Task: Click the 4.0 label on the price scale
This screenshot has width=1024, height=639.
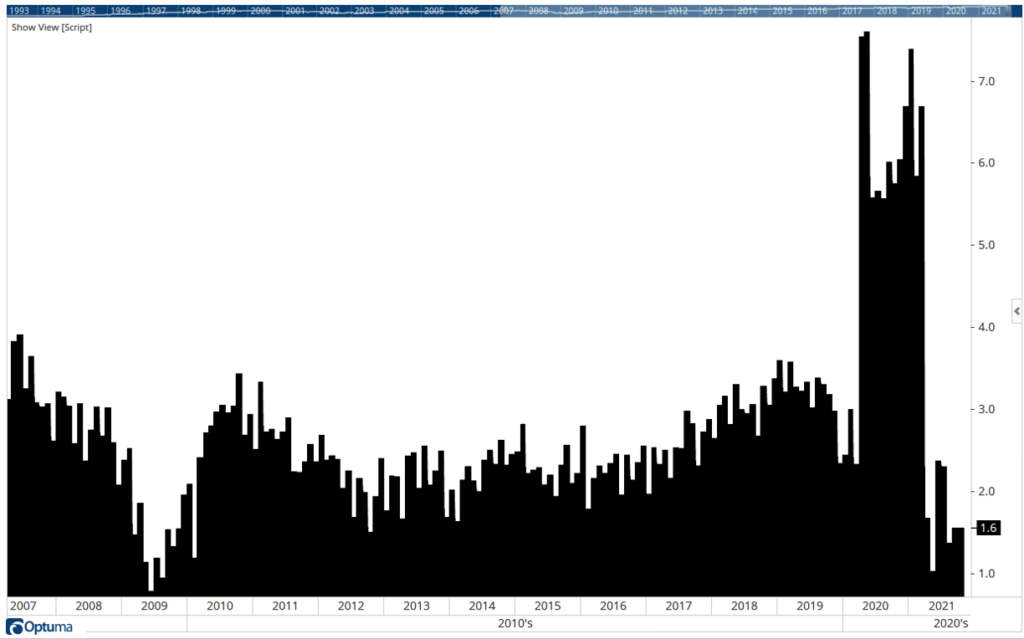Action: click(986, 327)
